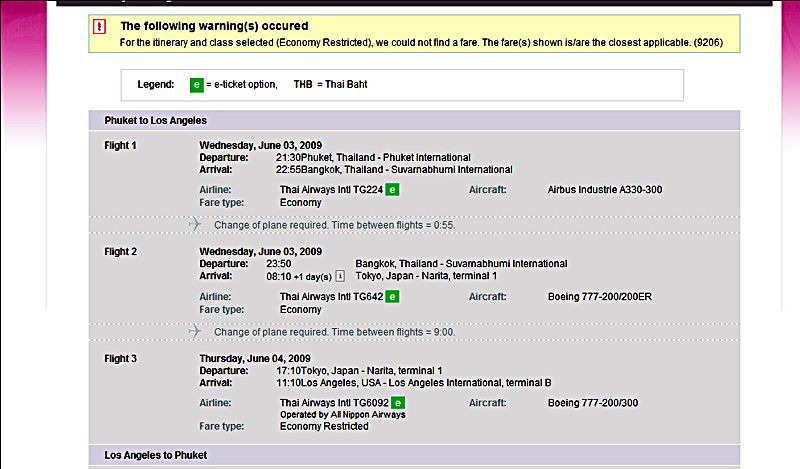The height and width of the screenshot is (469, 800).
Task: Click Economy Restricted fare type text
Action: click(x=324, y=426)
